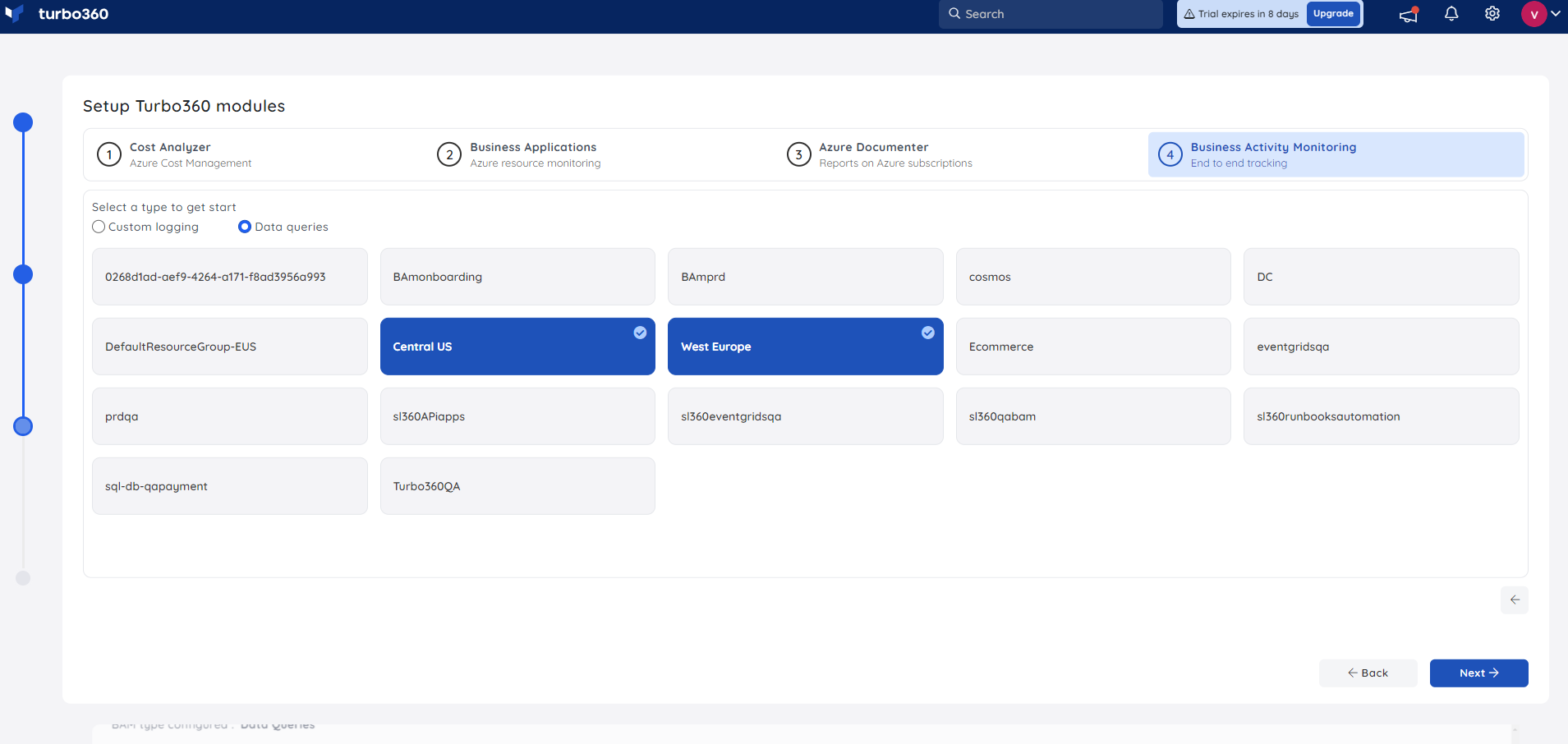Click the left arrow button below the list
The image size is (1568, 744).
[1515, 600]
